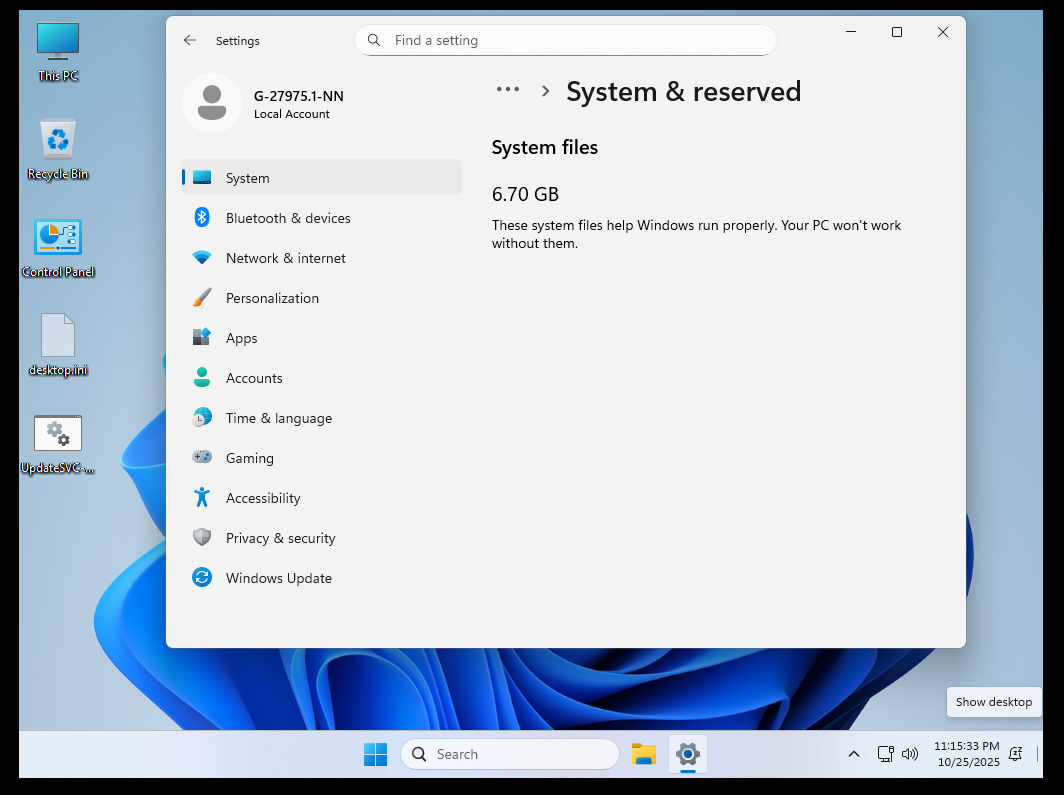Open Personalization settings
Viewport: 1064px width, 795px height.
tap(322, 298)
